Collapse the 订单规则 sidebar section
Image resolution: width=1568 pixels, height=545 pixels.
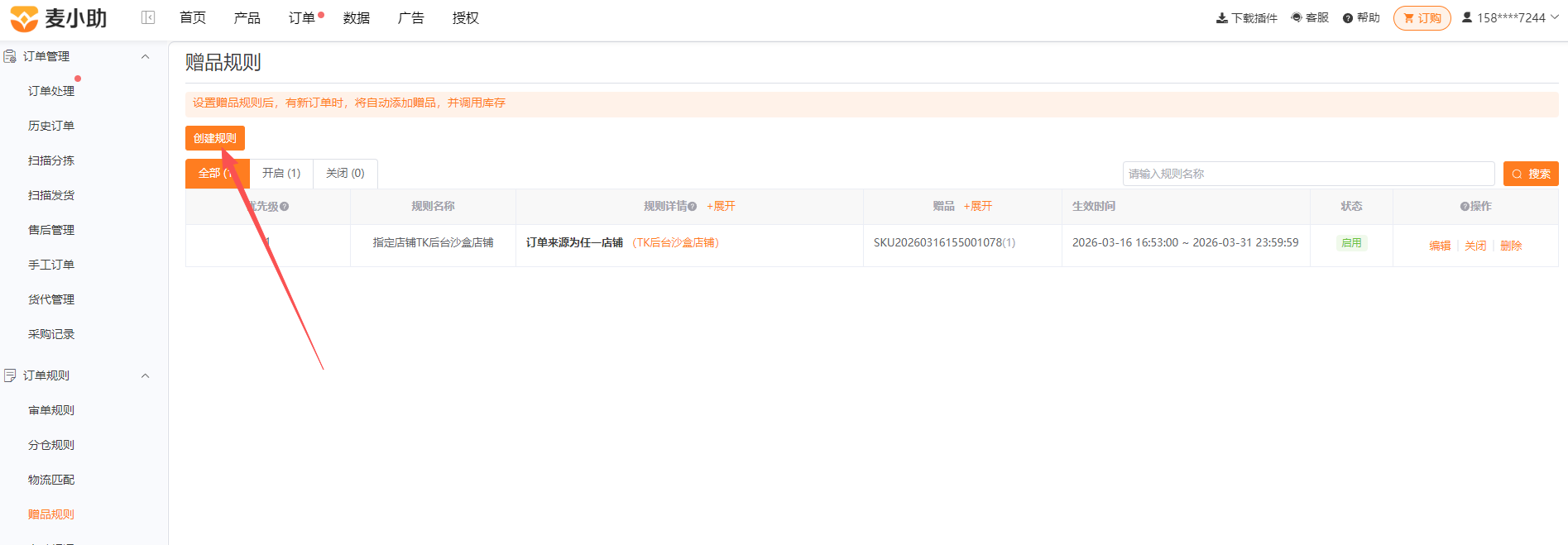[146, 375]
